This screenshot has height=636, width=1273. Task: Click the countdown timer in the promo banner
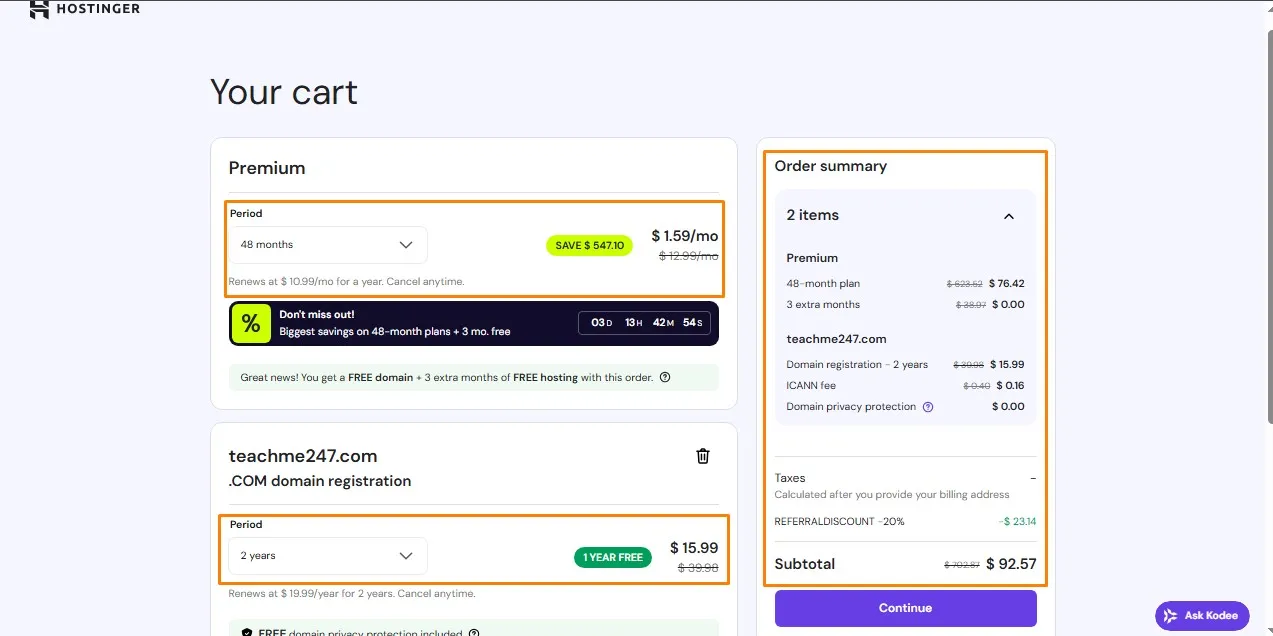tap(644, 322)
